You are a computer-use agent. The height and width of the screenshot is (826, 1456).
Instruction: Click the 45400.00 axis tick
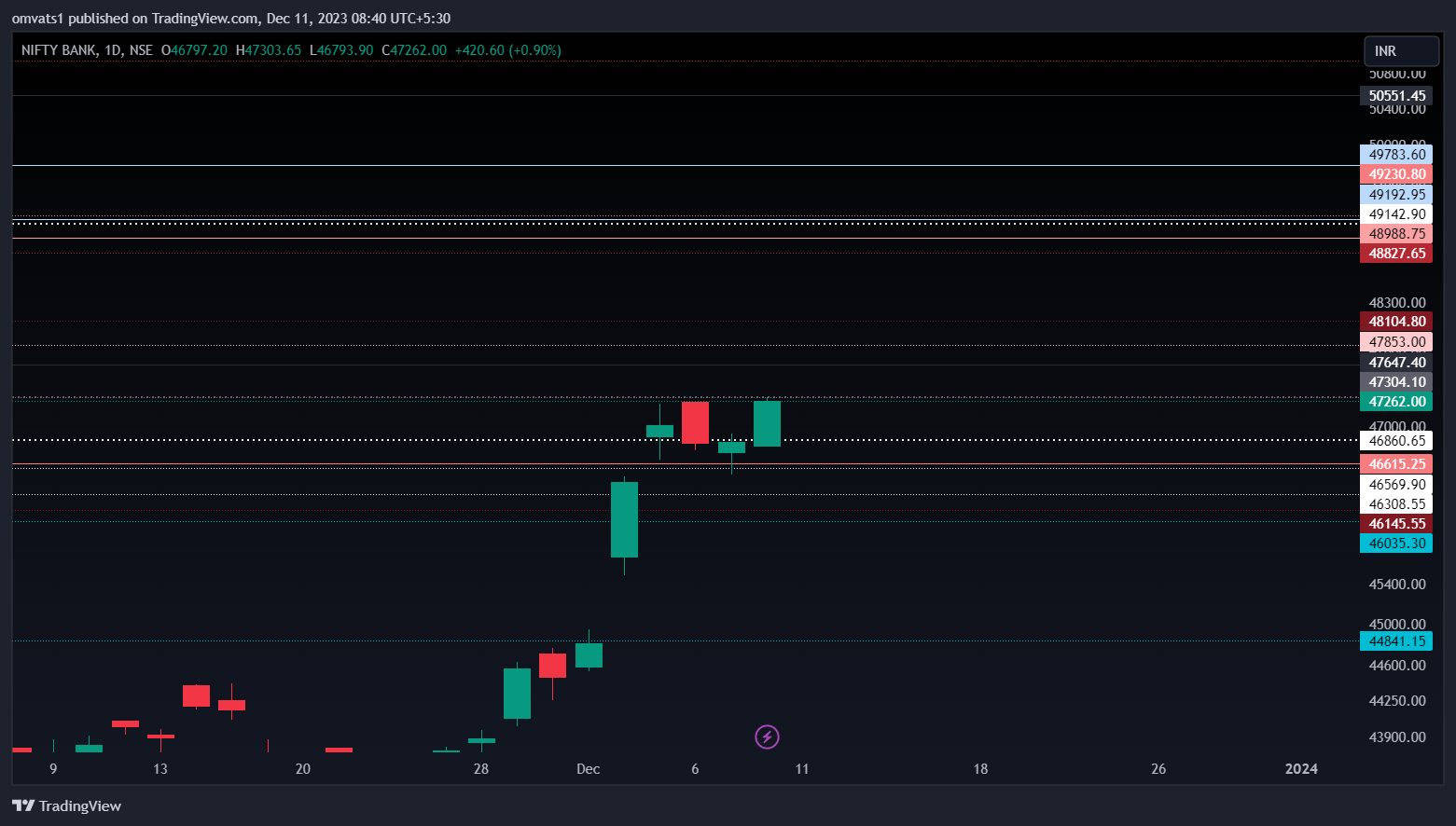(x=1396, y=585)
